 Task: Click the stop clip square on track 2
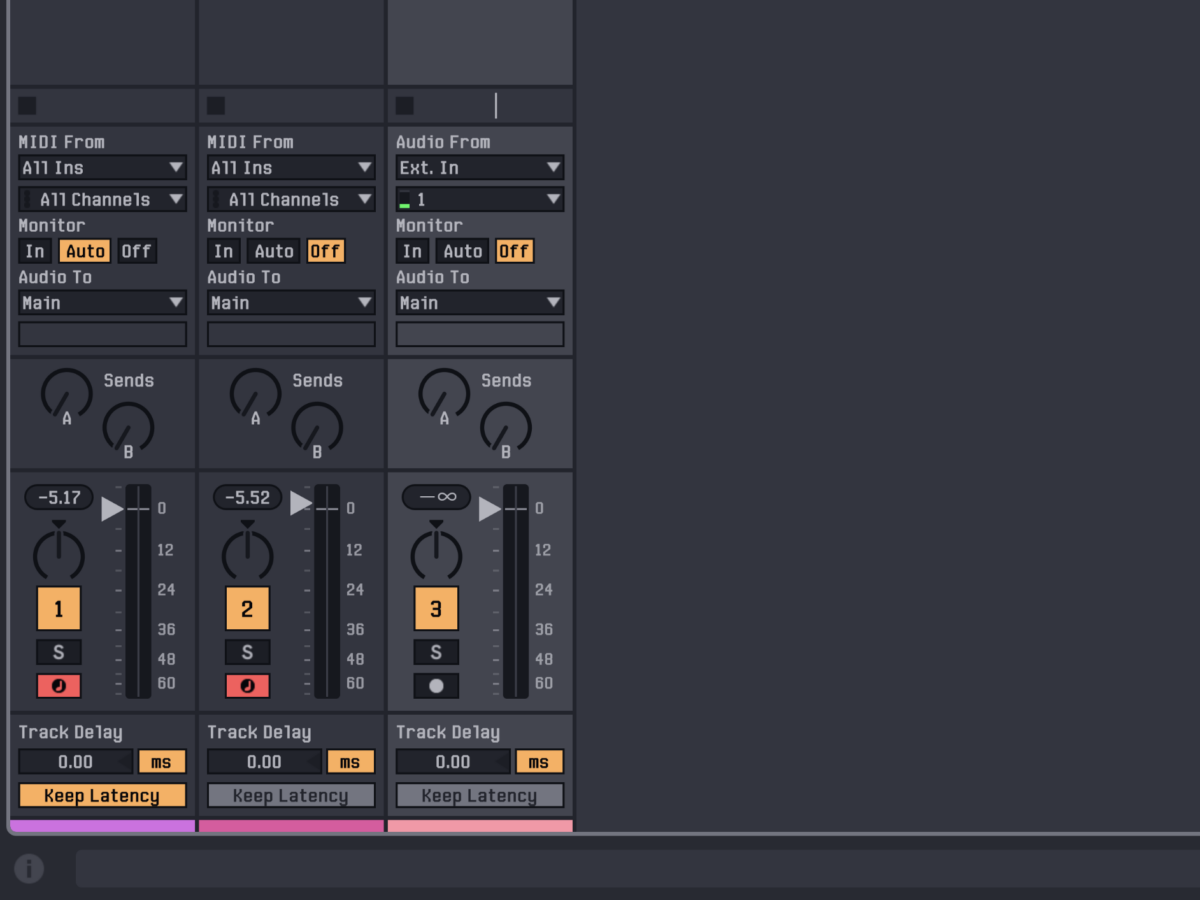[216, 106]
